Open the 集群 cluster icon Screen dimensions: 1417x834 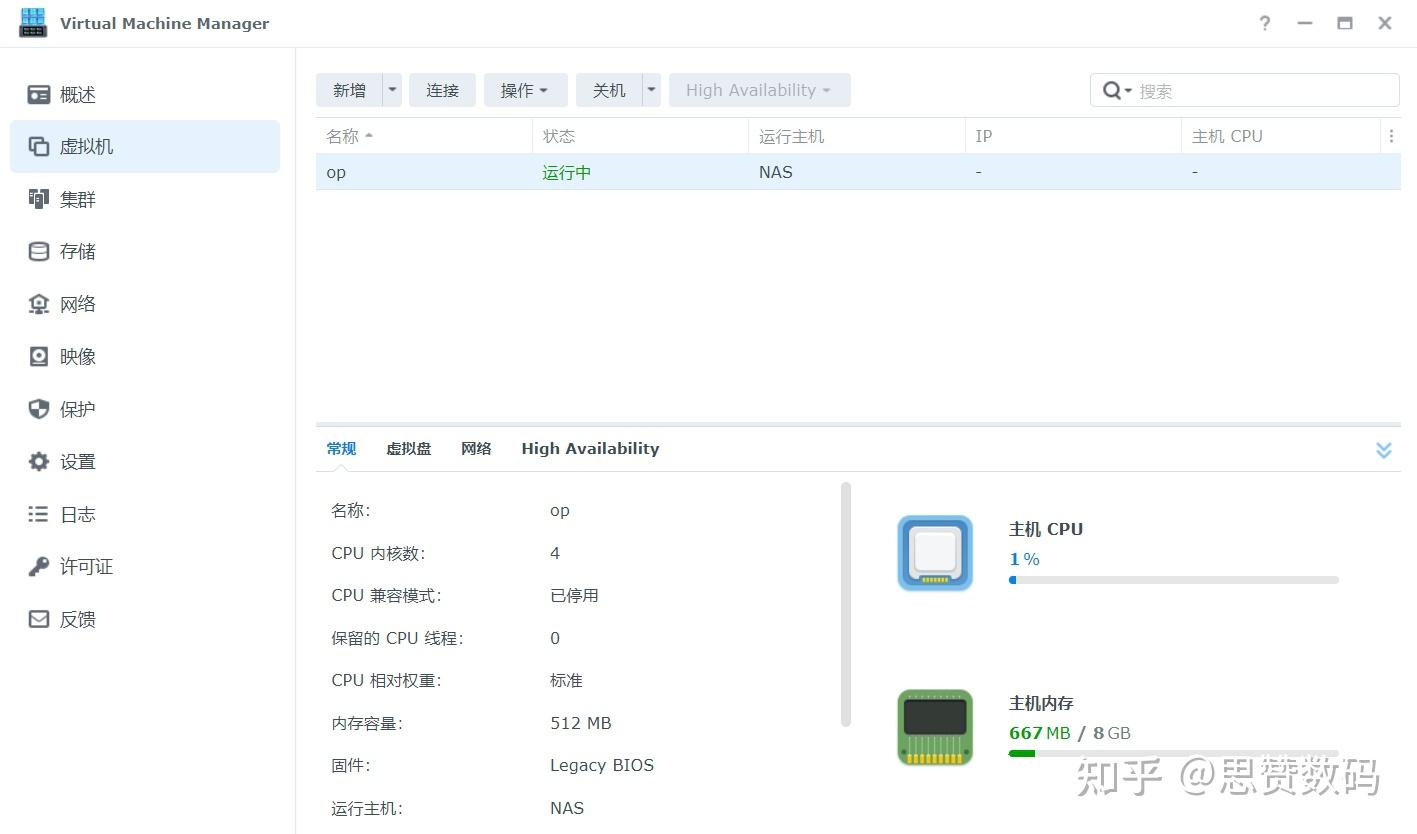(39, 199)
